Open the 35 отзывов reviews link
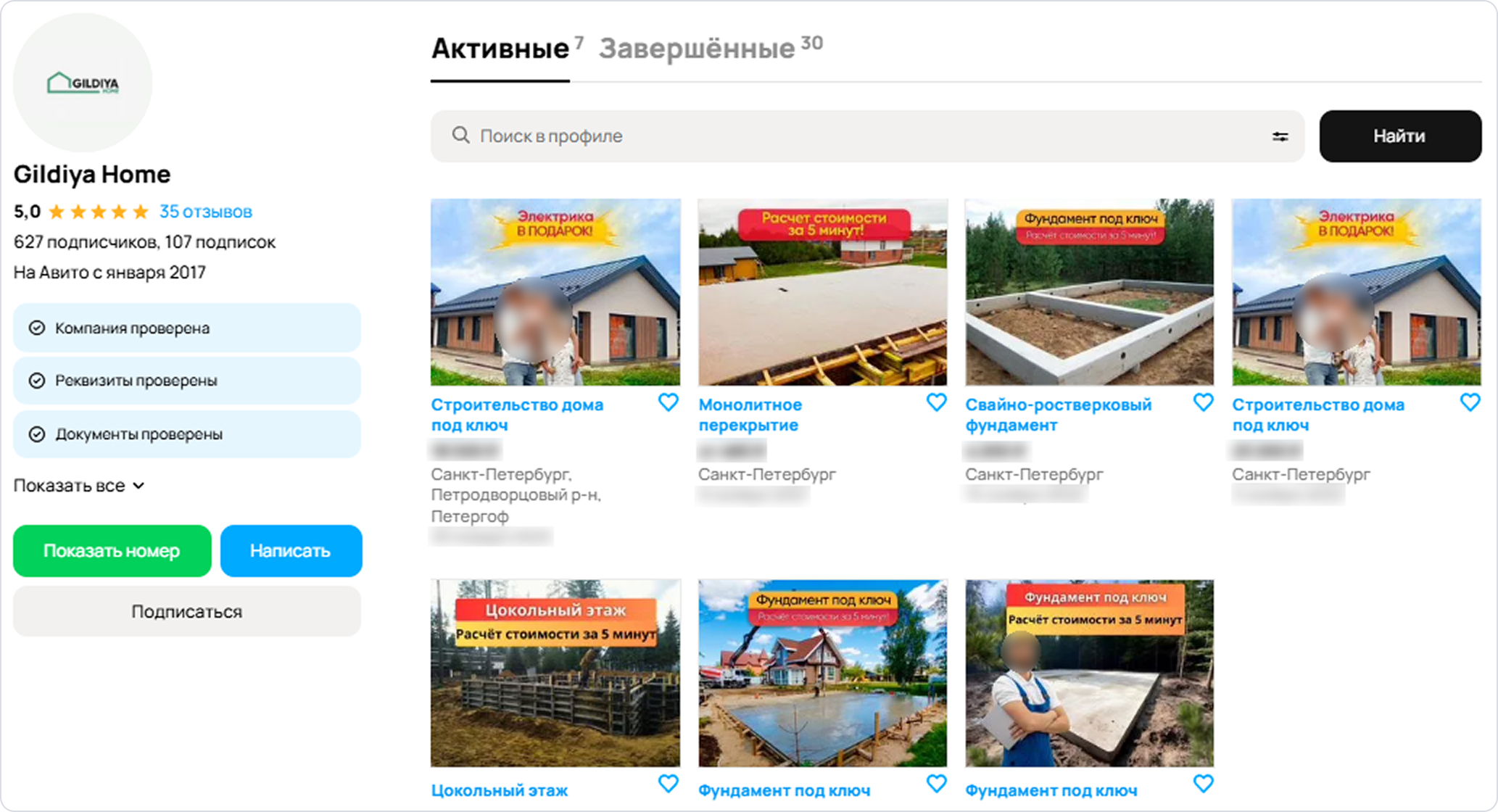1498x812 pixels. point(206,212)
